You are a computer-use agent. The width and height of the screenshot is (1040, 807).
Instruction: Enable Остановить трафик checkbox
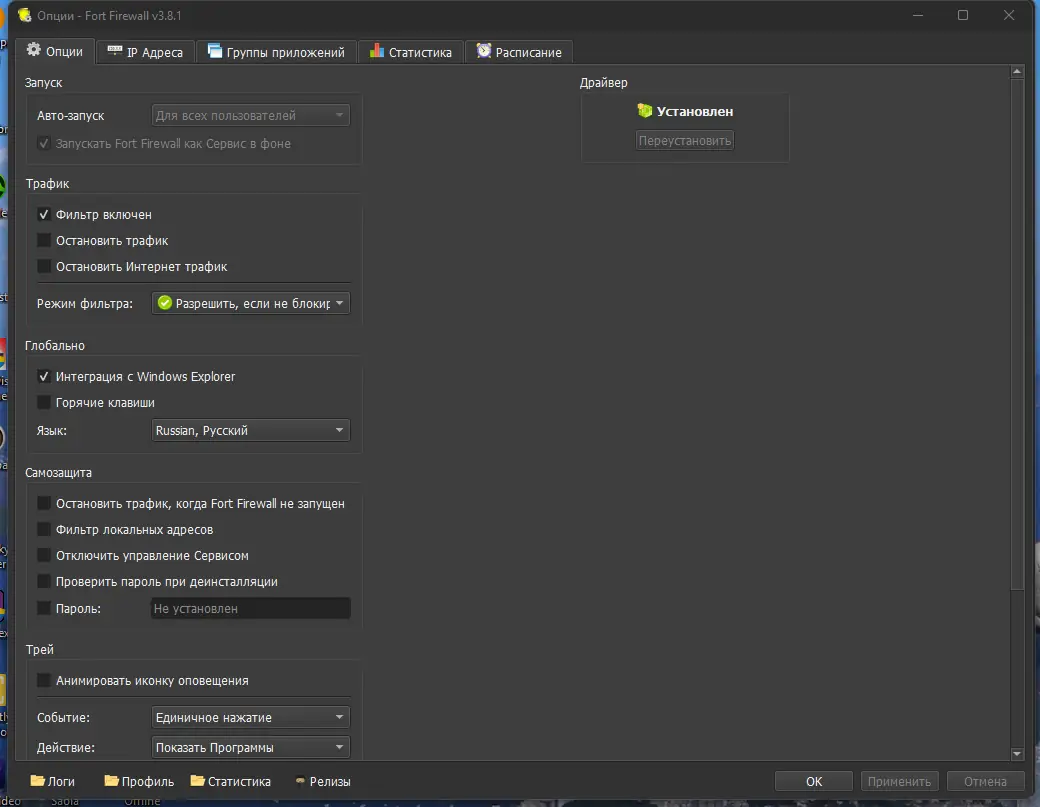44,241
